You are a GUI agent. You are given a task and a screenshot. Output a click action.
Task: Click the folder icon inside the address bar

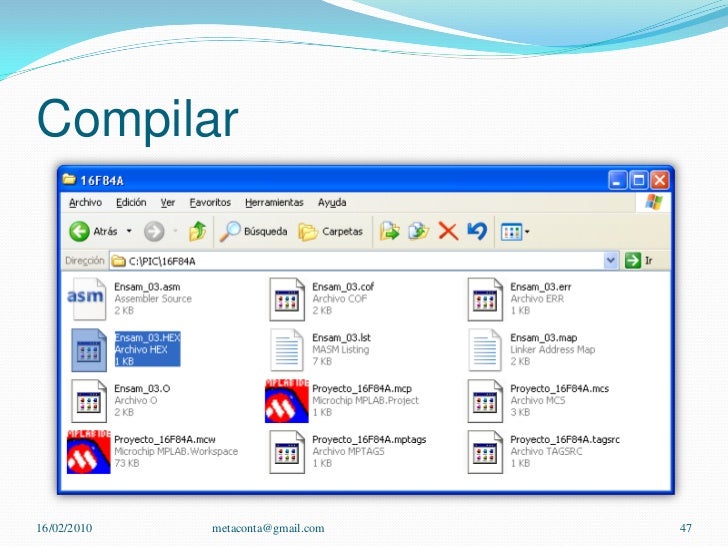click(119, 261)
